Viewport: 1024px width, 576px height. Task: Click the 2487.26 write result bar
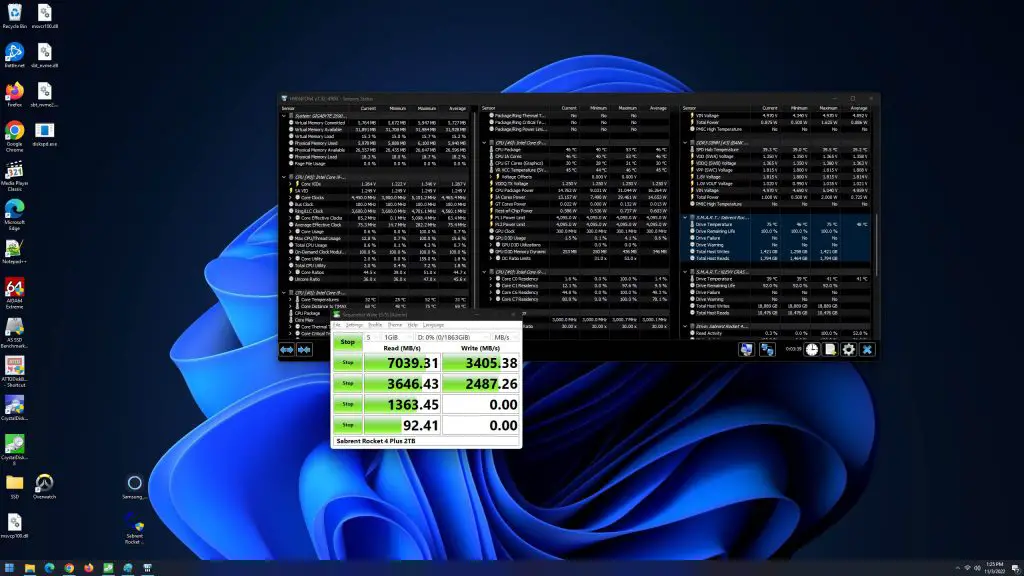481,383
